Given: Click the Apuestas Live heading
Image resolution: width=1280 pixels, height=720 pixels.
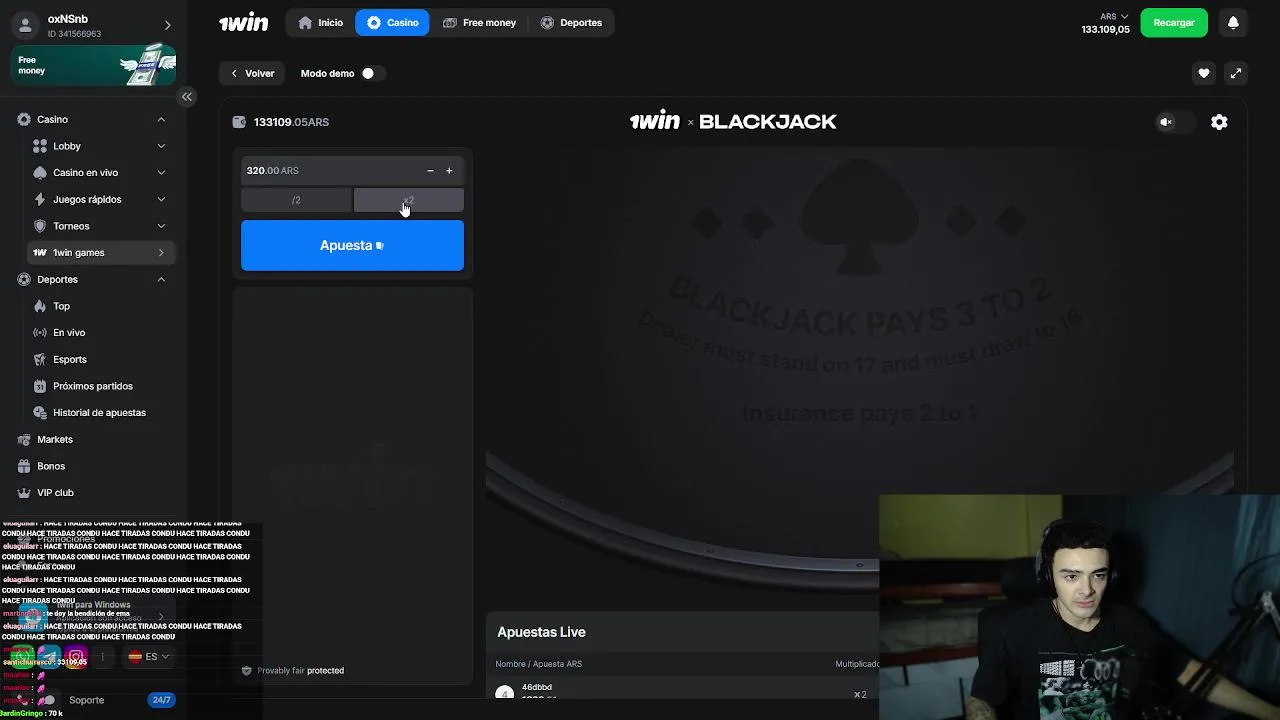Looking at the screenshot, I should coord(541,632).
